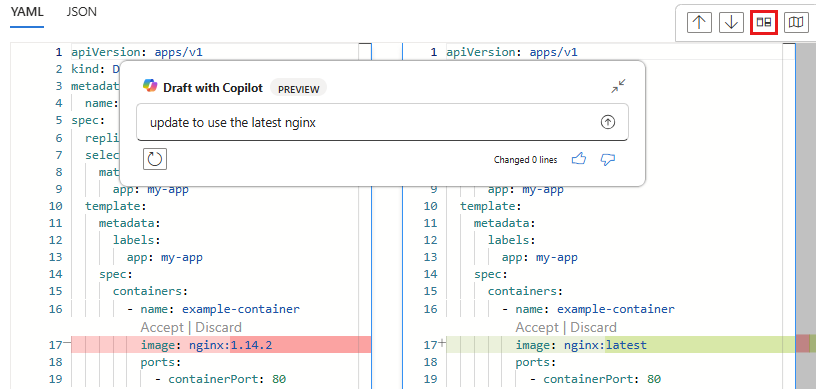The height and width of the screenshot is (389, 816).
Task: Click 'containers:' in the left pane
Action: pos(150,292)
